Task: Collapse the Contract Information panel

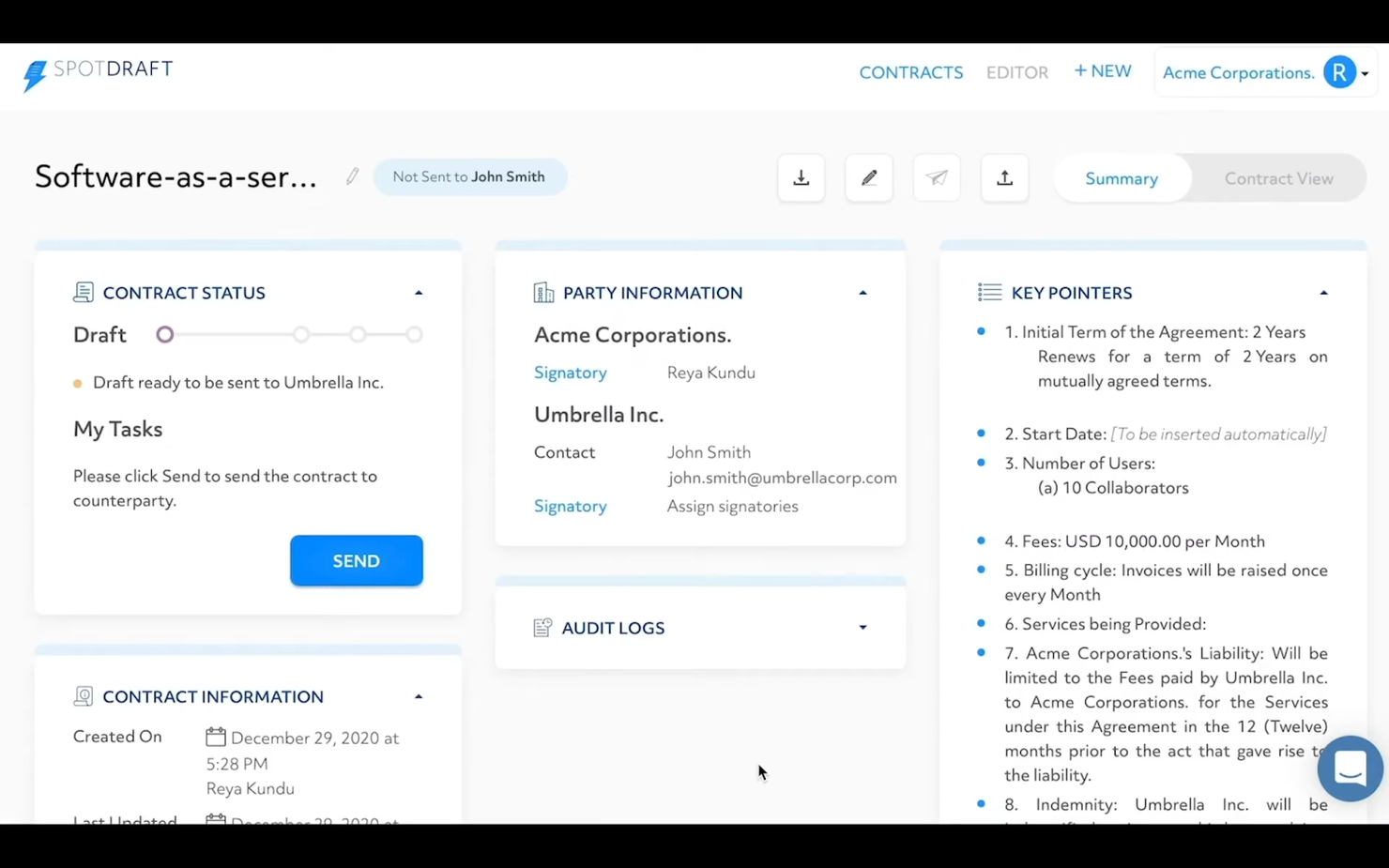Action: point(419,696)
